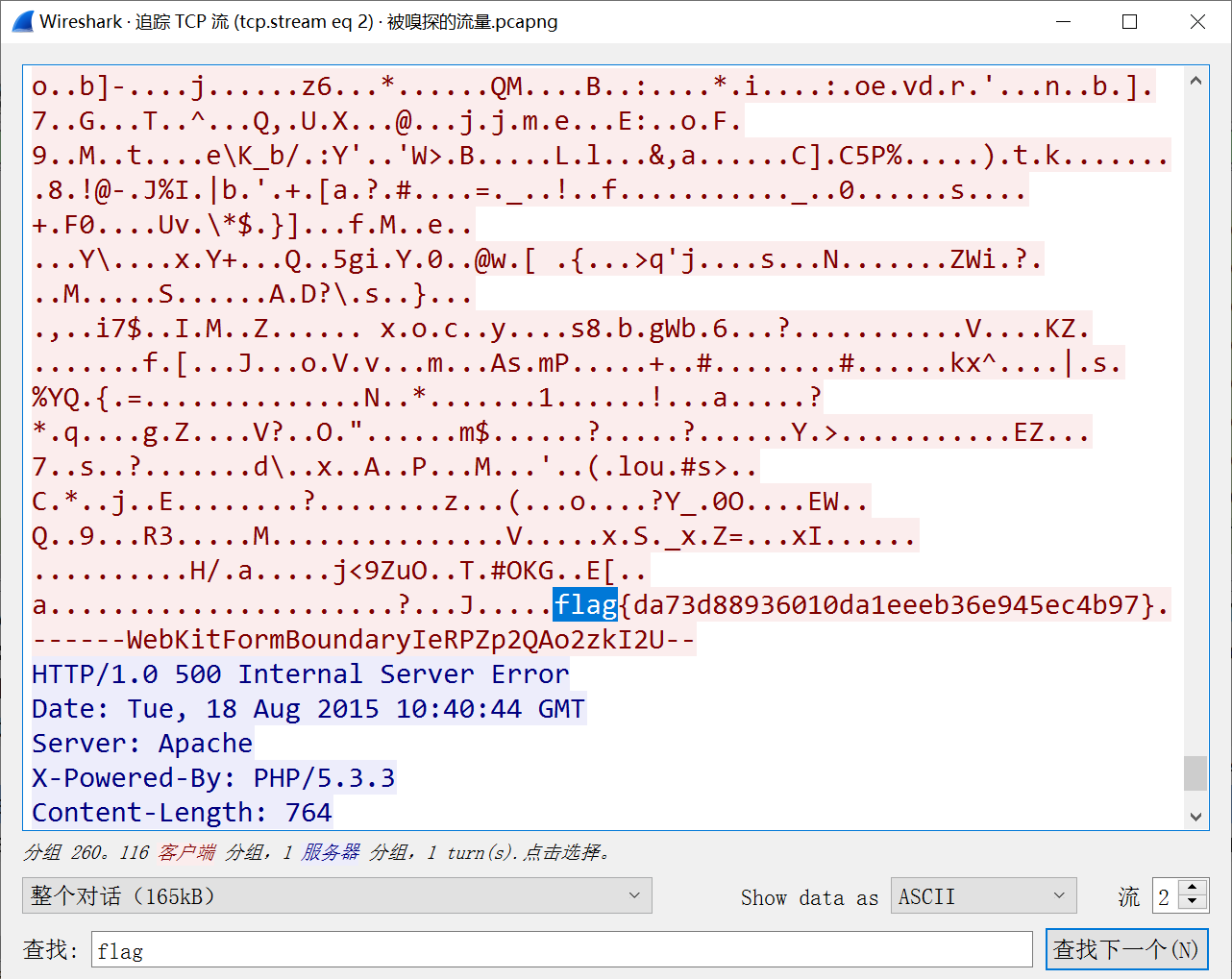Click the WebKitFormBoundary line
Screen dimensions: 1232x979
[363, 639]
